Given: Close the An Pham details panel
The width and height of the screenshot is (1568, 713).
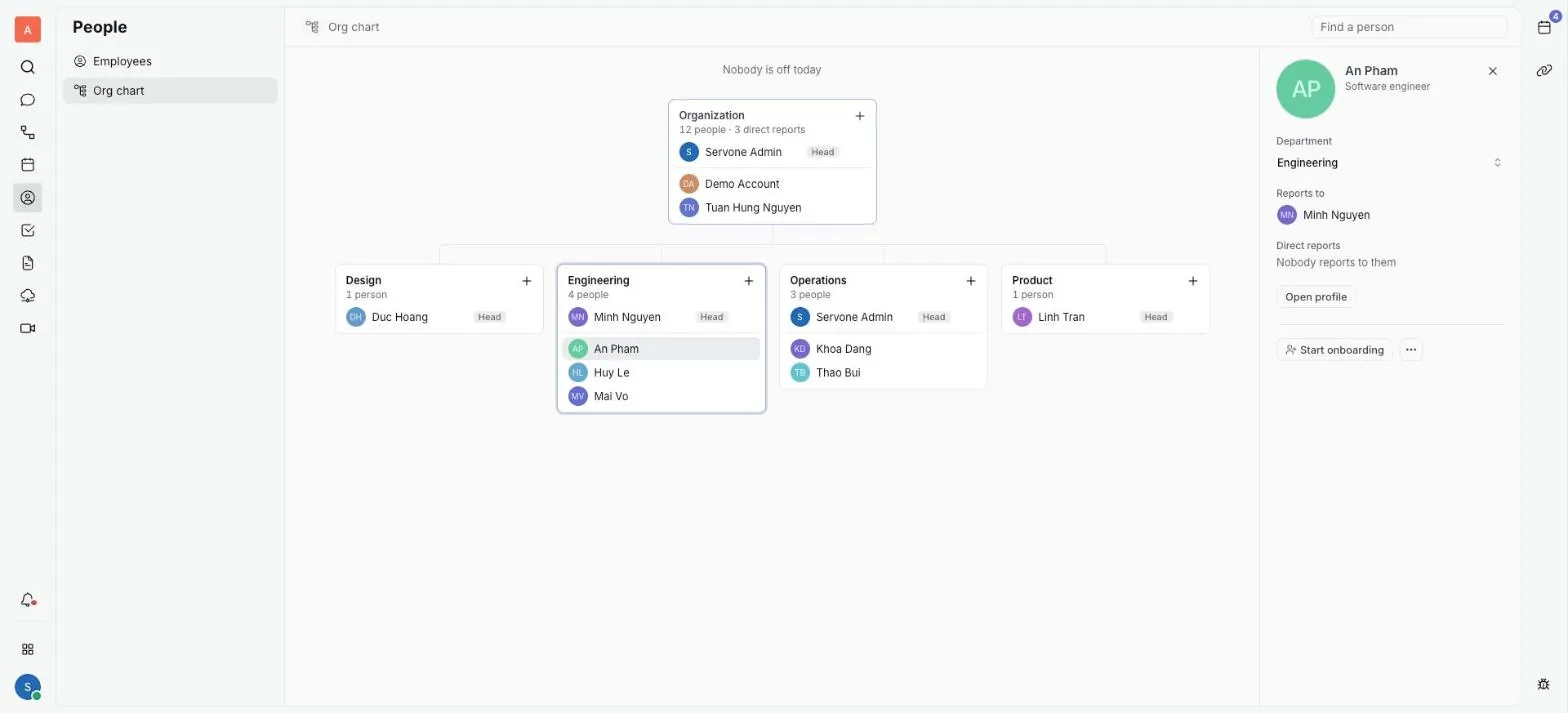Looking at the screenshot, I should click(x=1493, y=71).
